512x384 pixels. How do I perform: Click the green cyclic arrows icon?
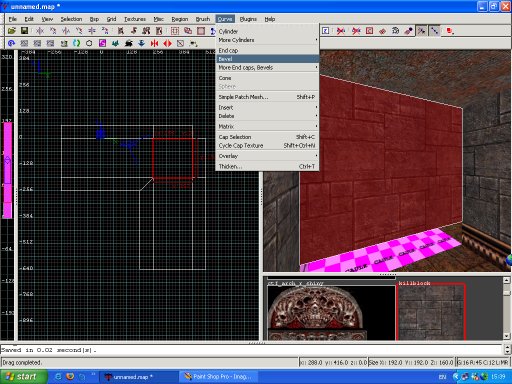click(x=76, y=43)
